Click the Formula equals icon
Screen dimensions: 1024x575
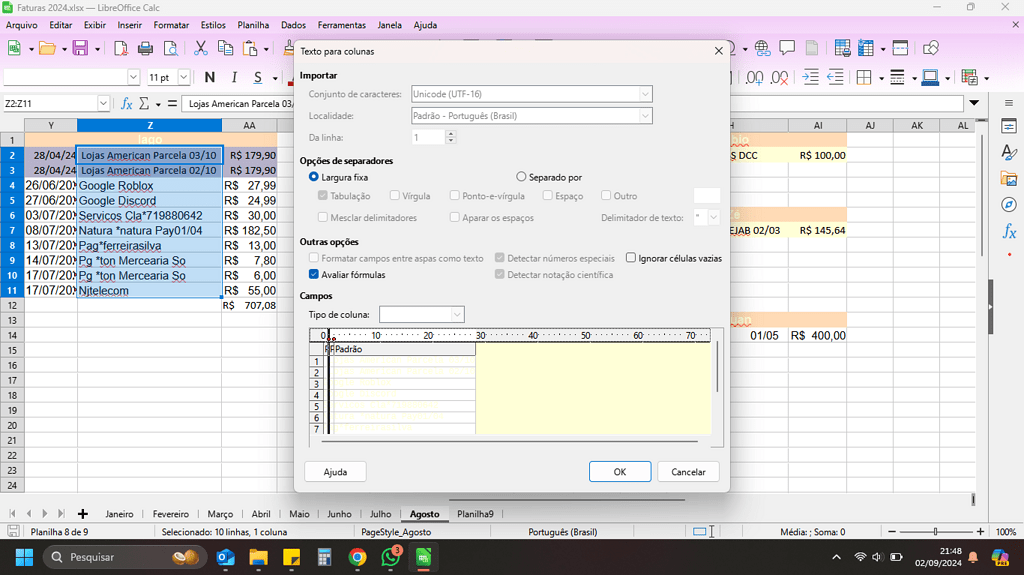click(x=172, y=103)
